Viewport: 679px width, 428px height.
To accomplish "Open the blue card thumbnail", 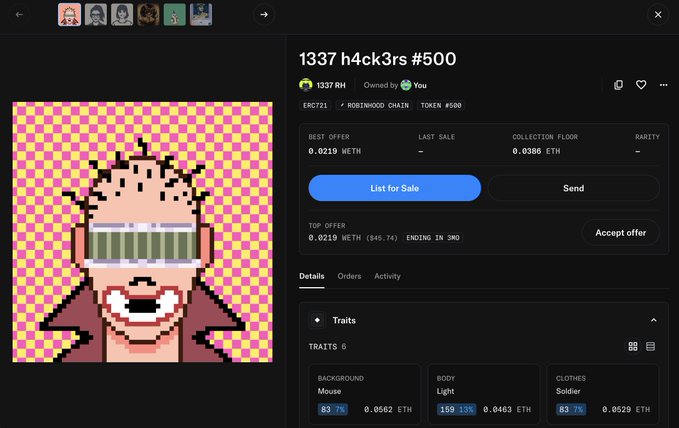I will pos(201,14).
